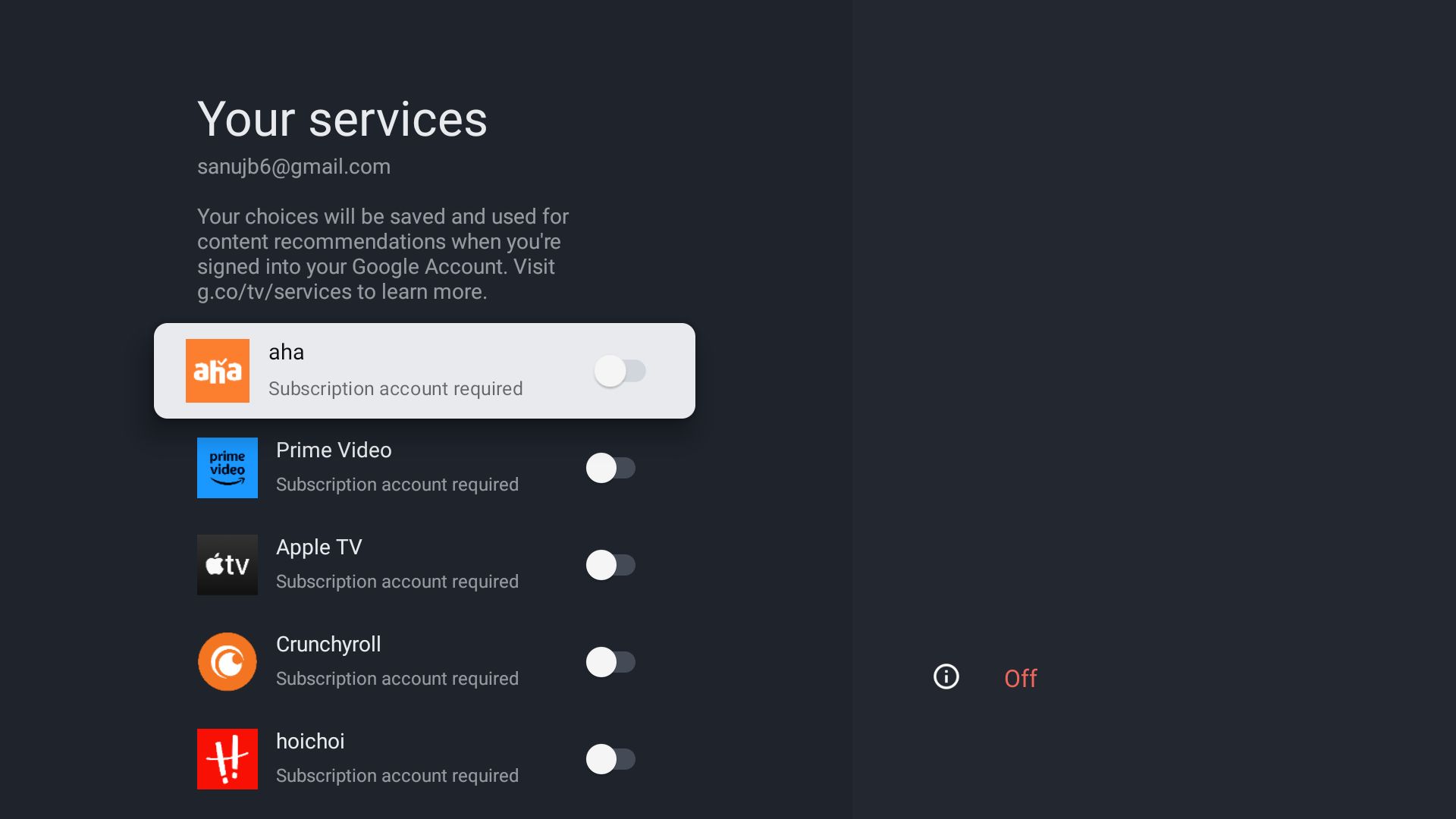
Task: Enable the hoichoi toggle switch
Action: coord(610,759)
